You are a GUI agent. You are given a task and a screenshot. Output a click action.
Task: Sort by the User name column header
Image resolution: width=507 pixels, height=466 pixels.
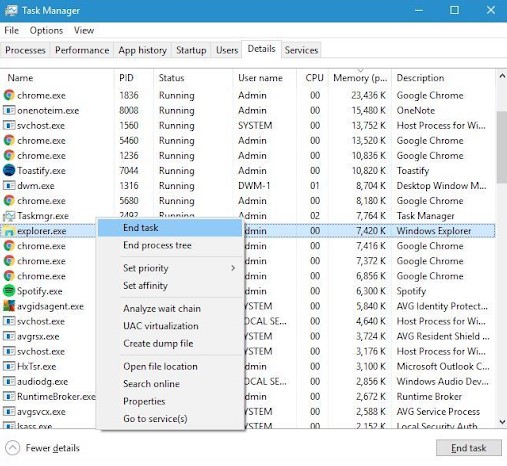[x=264, y=78]
